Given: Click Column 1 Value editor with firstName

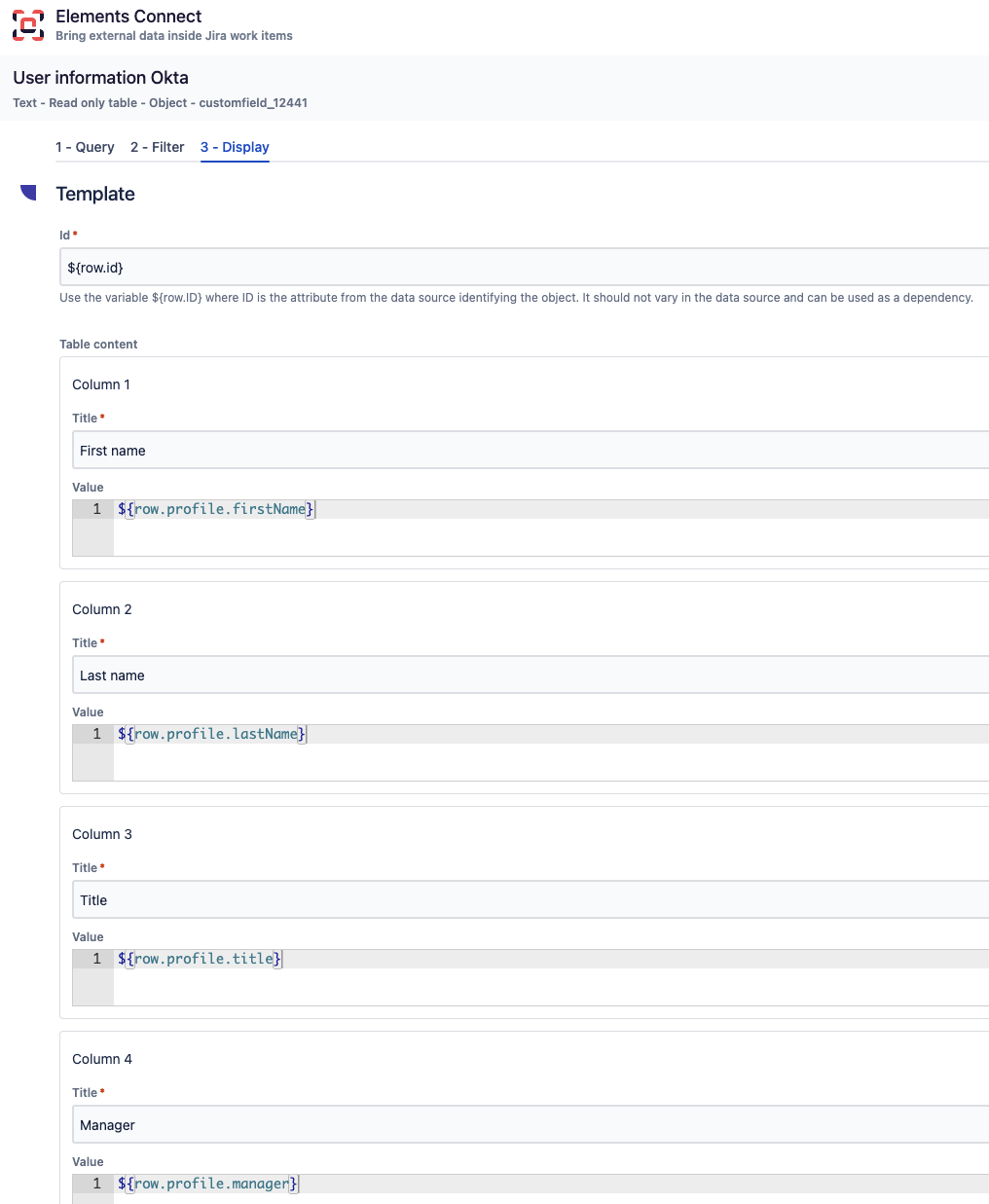Looking at the screenshot, I should (531, 528).
